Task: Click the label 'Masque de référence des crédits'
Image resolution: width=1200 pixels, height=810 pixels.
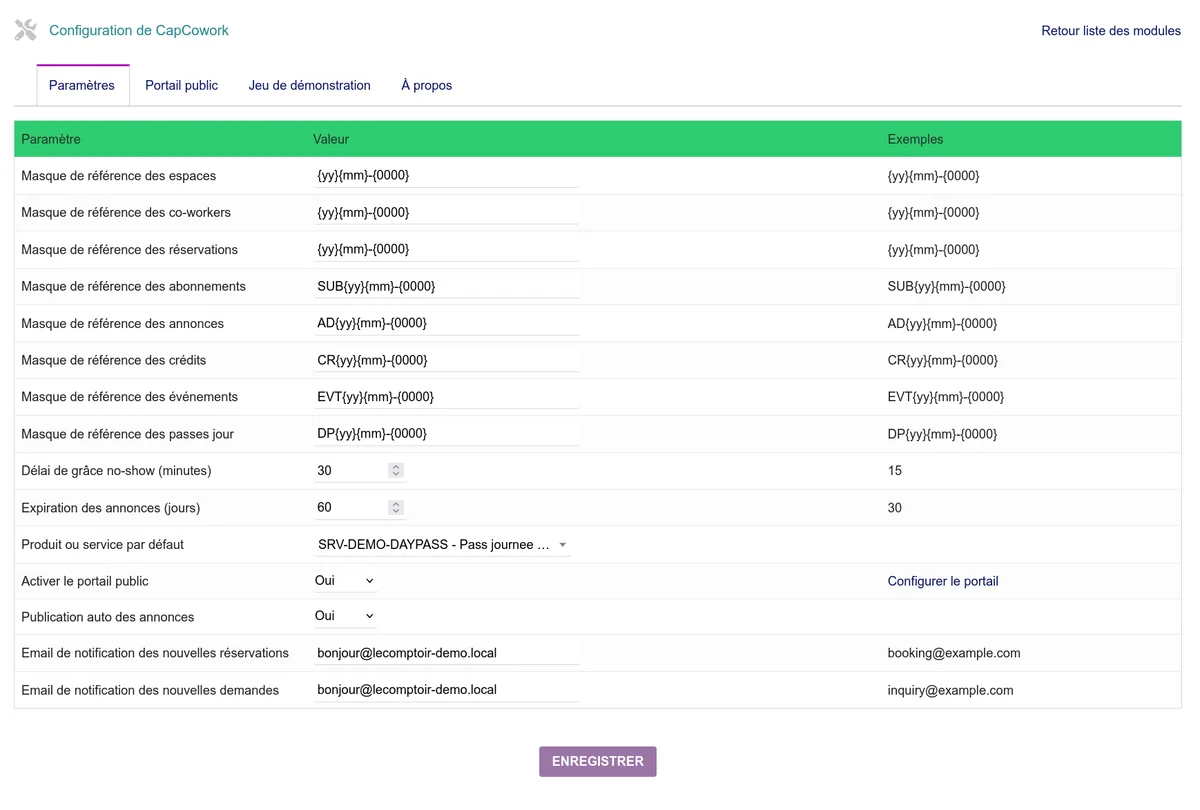Action: (x=114, y=360)
